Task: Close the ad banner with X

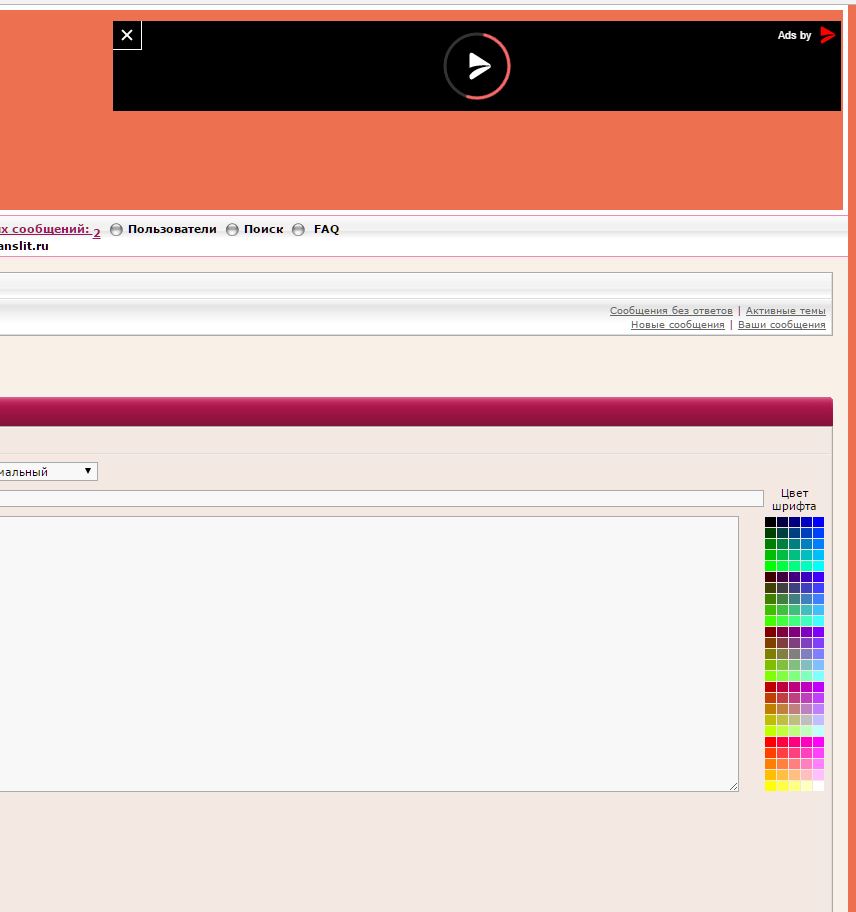Action: click(127, 36)
